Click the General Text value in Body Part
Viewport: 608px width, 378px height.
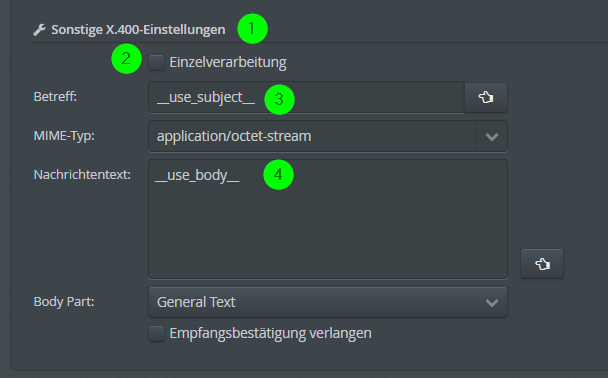(x=196, y=302)
